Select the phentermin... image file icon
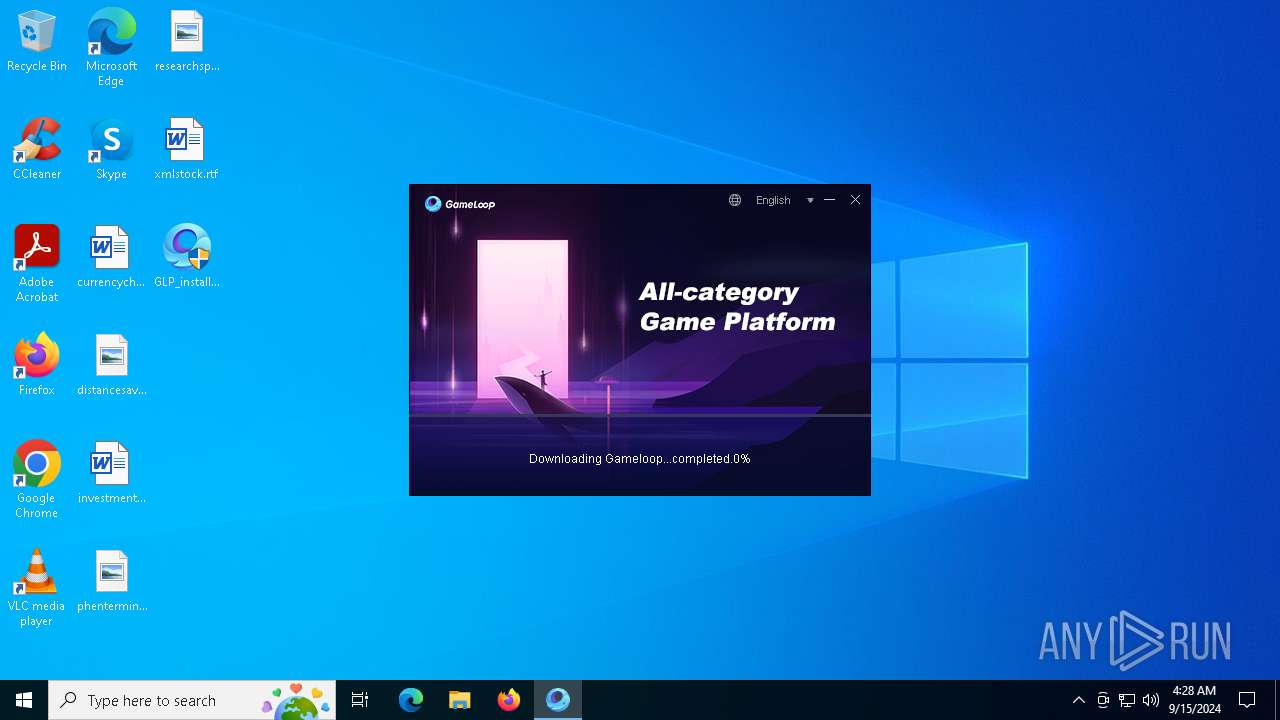Image resolution: width=1280 pixels, height=720 pixels. pos(111,582)
